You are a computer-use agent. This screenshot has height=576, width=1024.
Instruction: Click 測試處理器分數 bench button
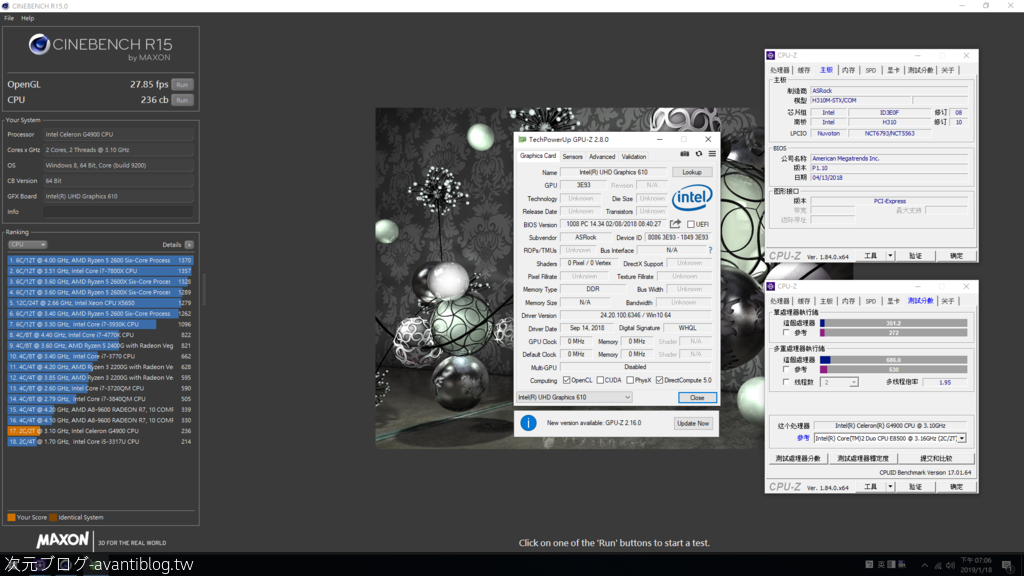click(797, 458)
